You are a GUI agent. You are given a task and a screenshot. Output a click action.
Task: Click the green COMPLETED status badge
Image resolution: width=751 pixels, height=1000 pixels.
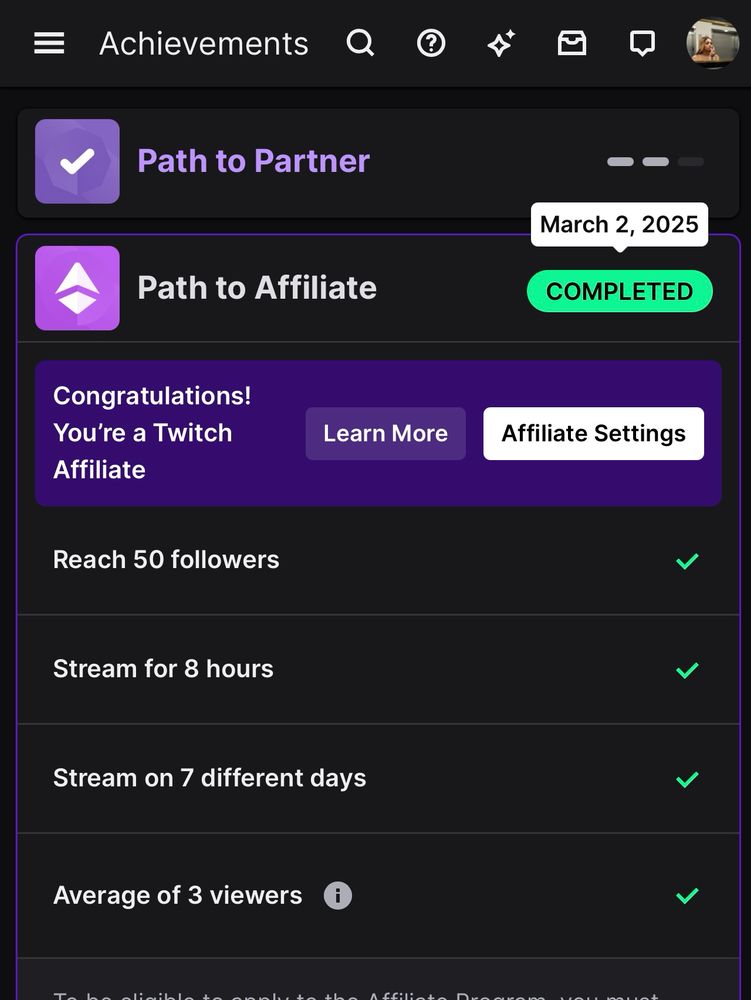(620, 291)
